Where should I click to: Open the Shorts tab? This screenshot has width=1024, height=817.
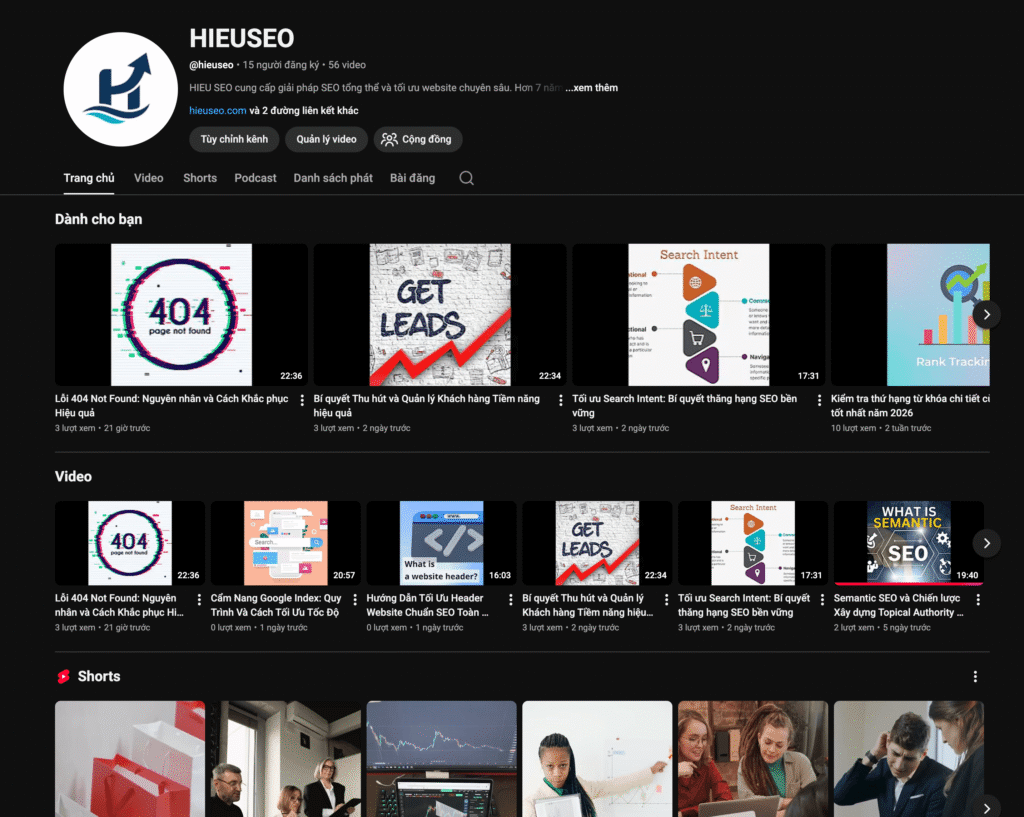[200, 178]
